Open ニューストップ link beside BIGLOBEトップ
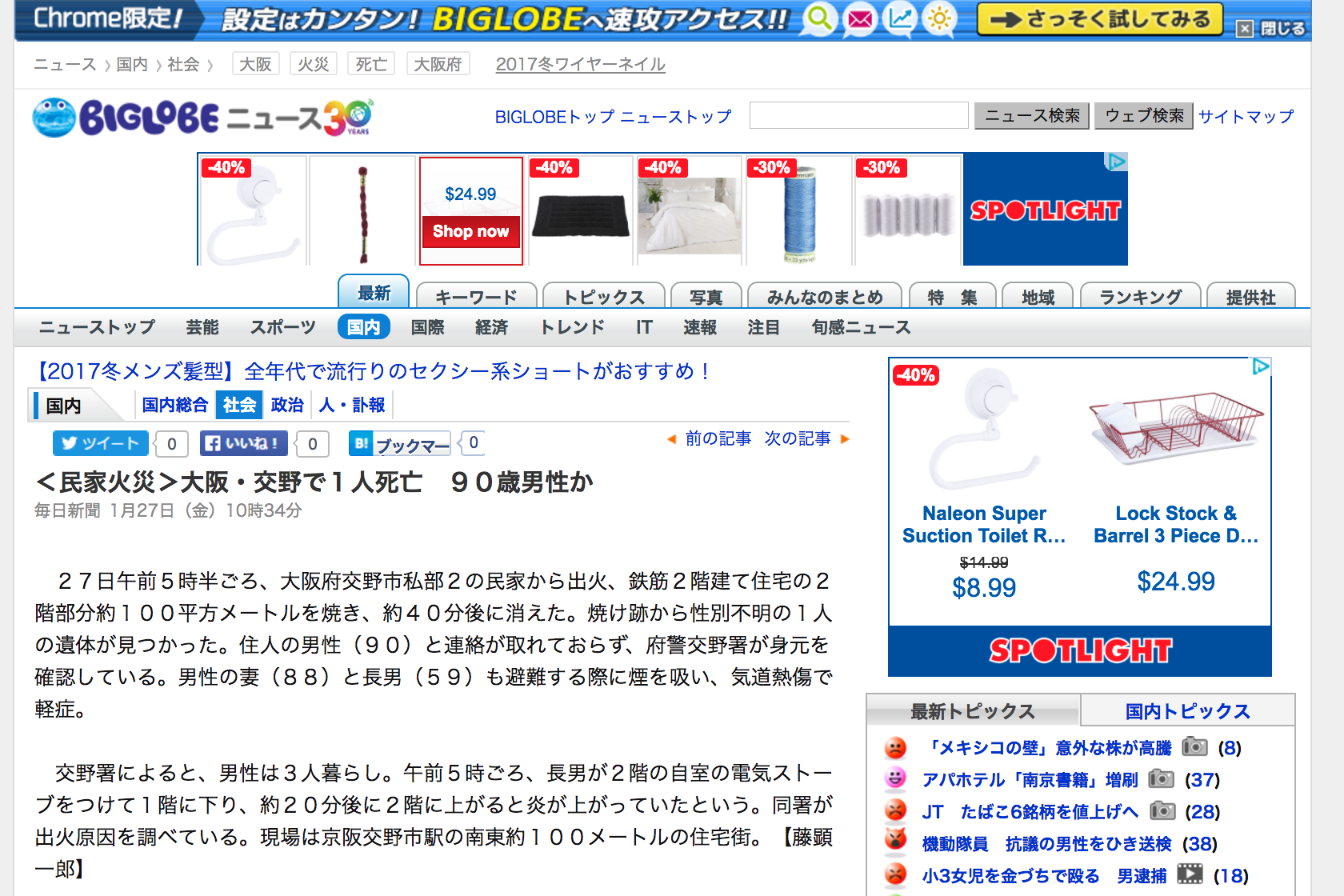Screen dimensions: 1344x896 click(676, 117)
